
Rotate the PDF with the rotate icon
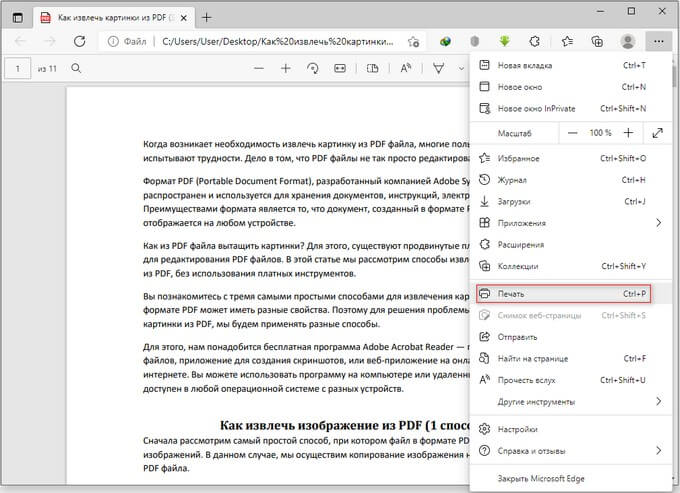312,69
